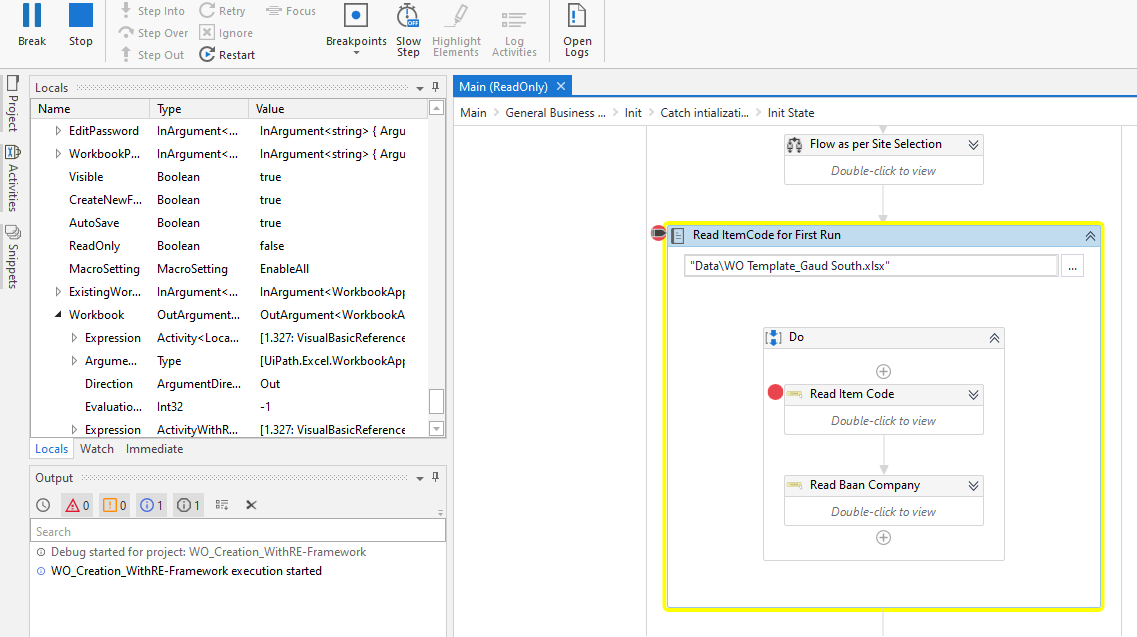Switch to the Watch tab

(x=97, y=448)
